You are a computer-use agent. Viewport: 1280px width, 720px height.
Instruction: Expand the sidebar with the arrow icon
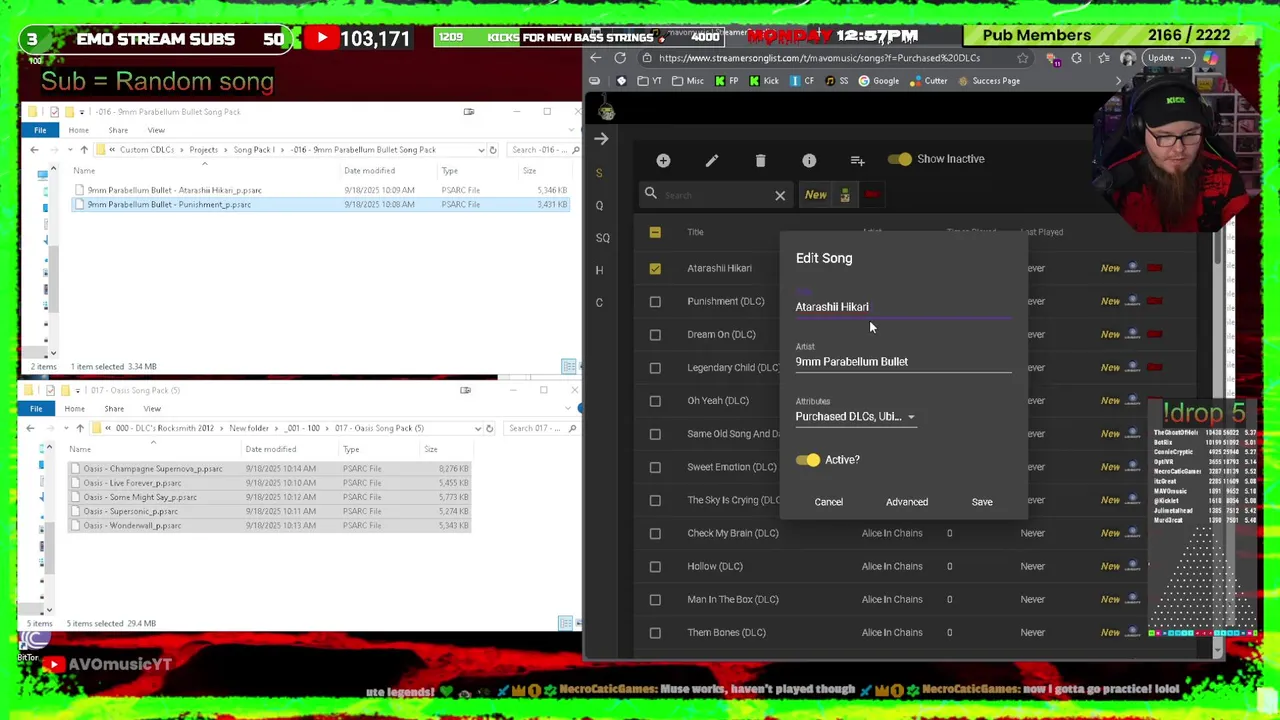(601, 139)
